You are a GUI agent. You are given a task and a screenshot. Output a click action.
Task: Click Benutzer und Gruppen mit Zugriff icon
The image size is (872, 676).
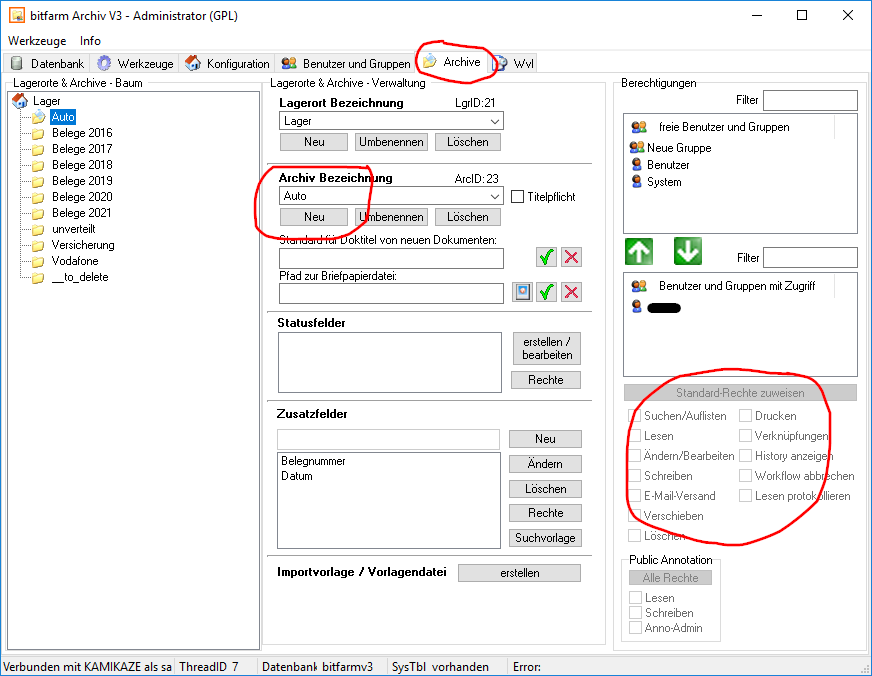point(639,286)
